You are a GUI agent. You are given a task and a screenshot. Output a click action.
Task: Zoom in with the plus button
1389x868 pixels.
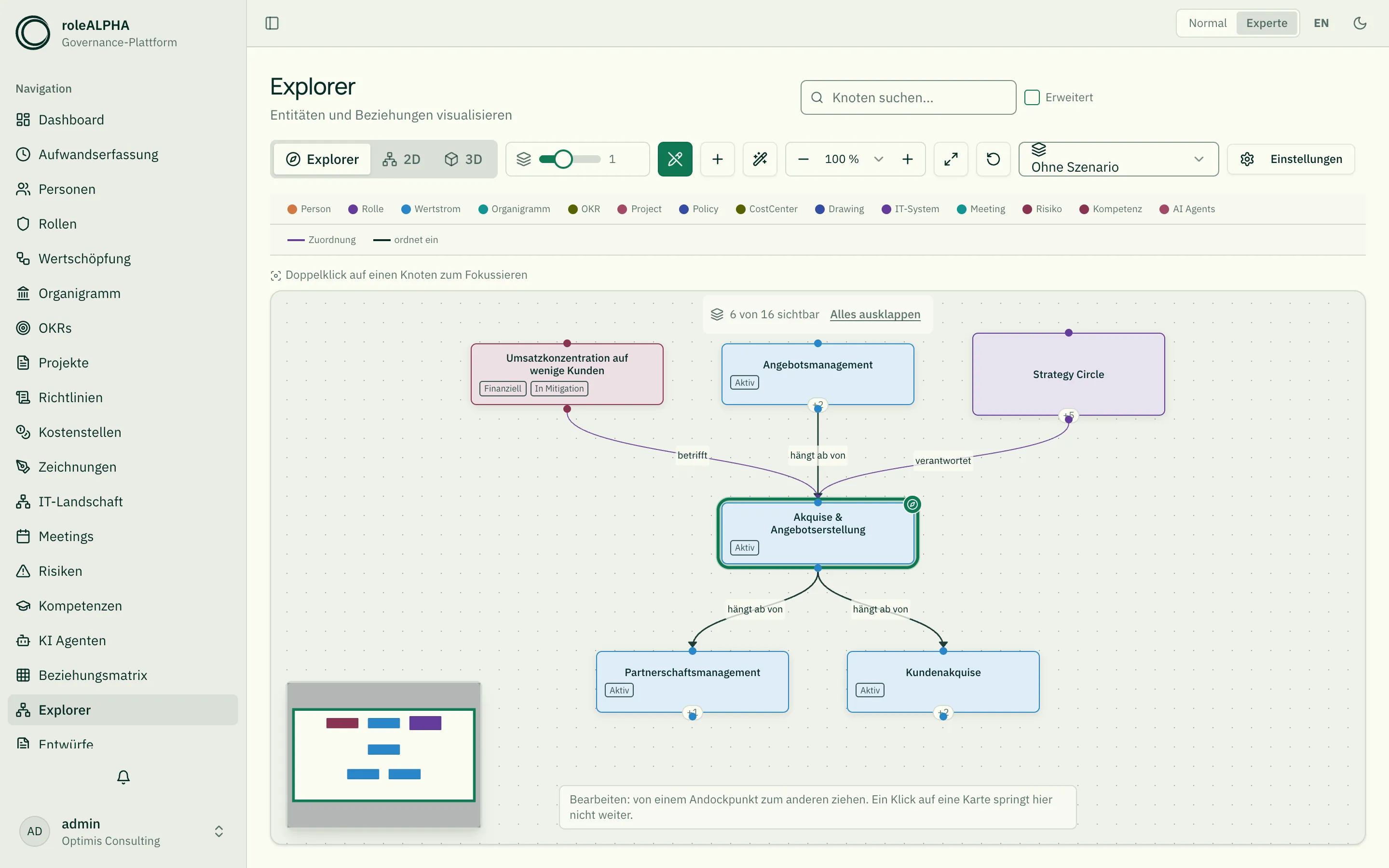908,159
